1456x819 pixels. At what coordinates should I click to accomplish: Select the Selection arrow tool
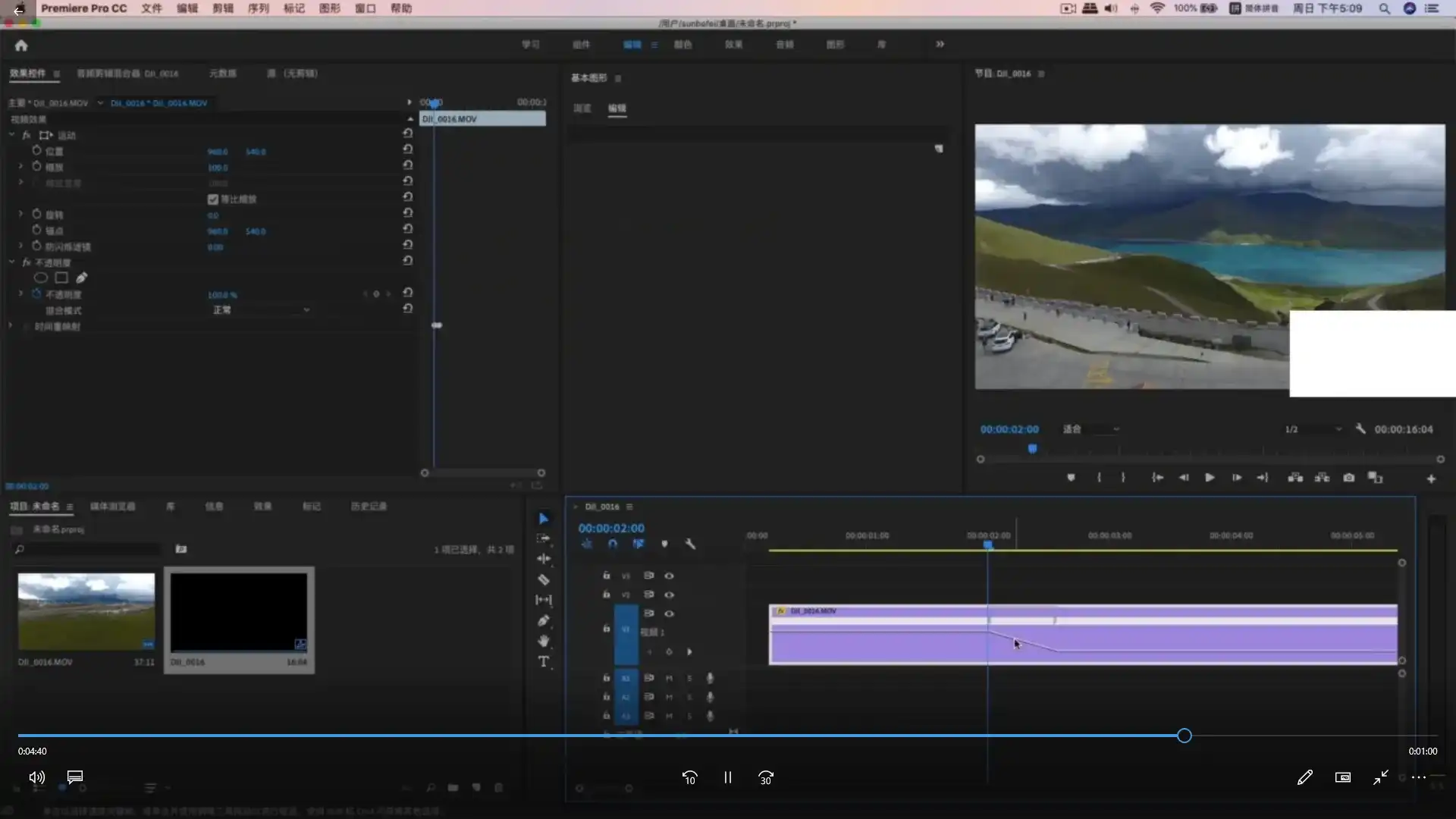pos(543,519)
